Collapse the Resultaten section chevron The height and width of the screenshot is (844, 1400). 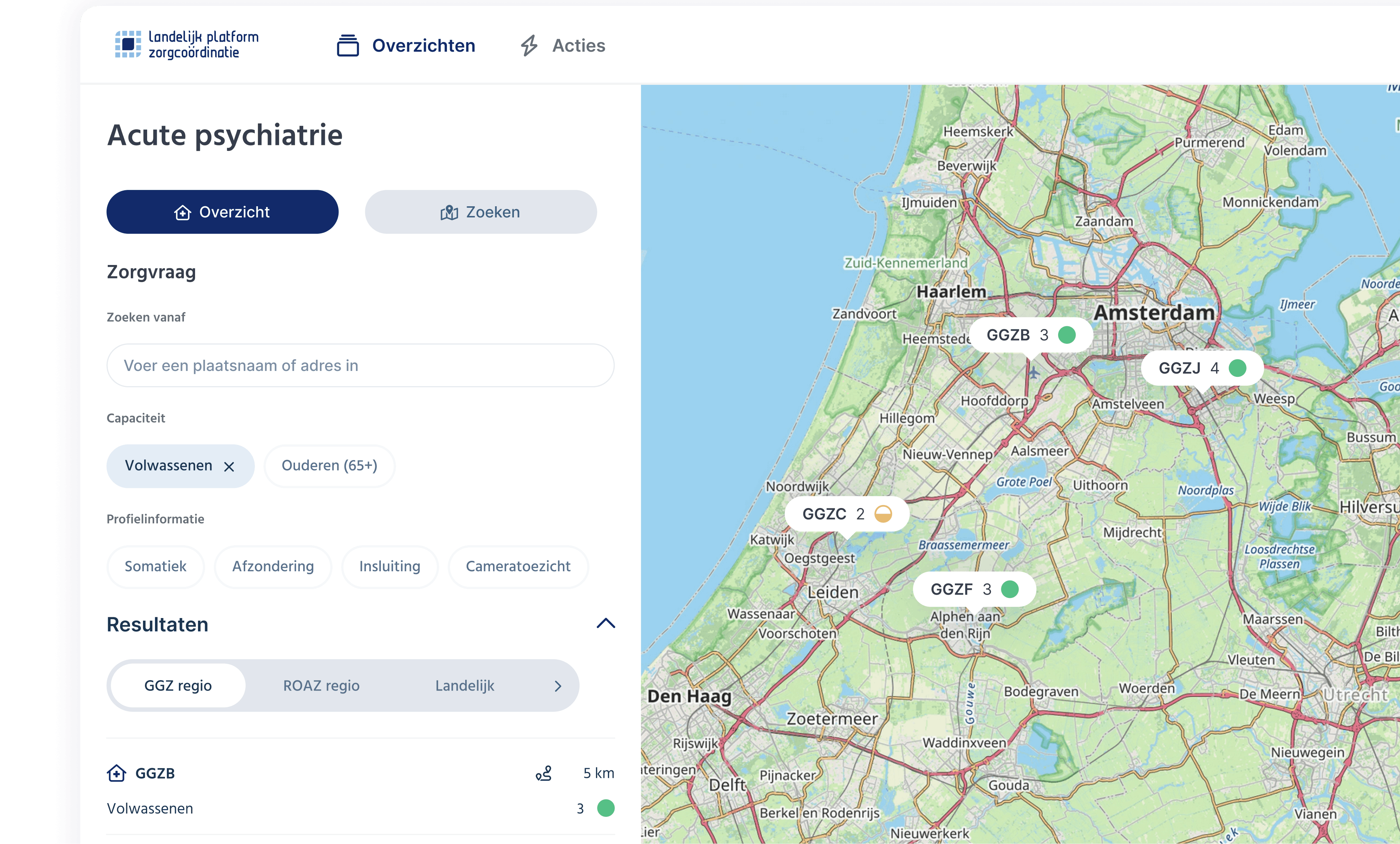(606, 624)
